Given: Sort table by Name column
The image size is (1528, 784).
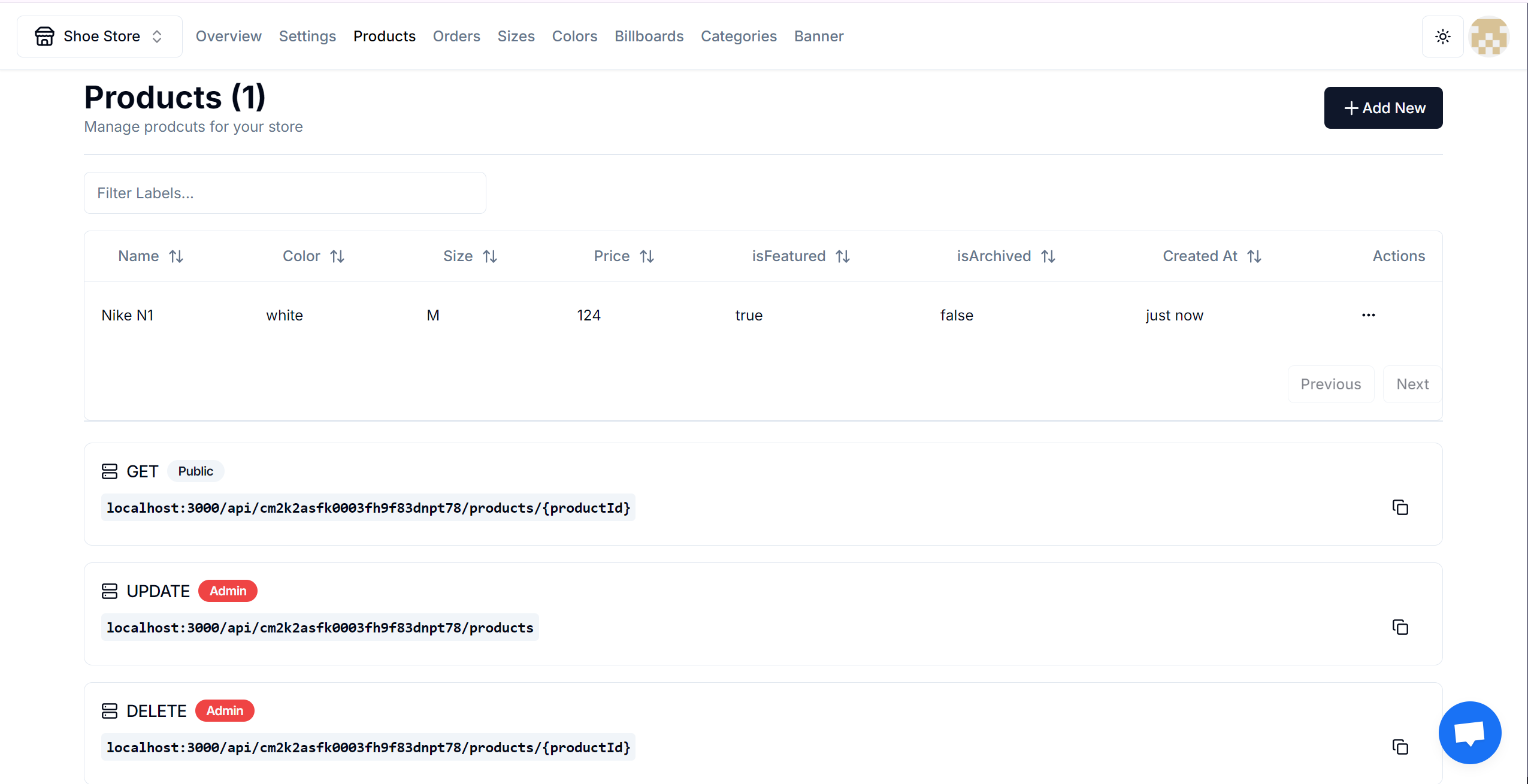Looking at the screenshot, I should click(150, 256).
